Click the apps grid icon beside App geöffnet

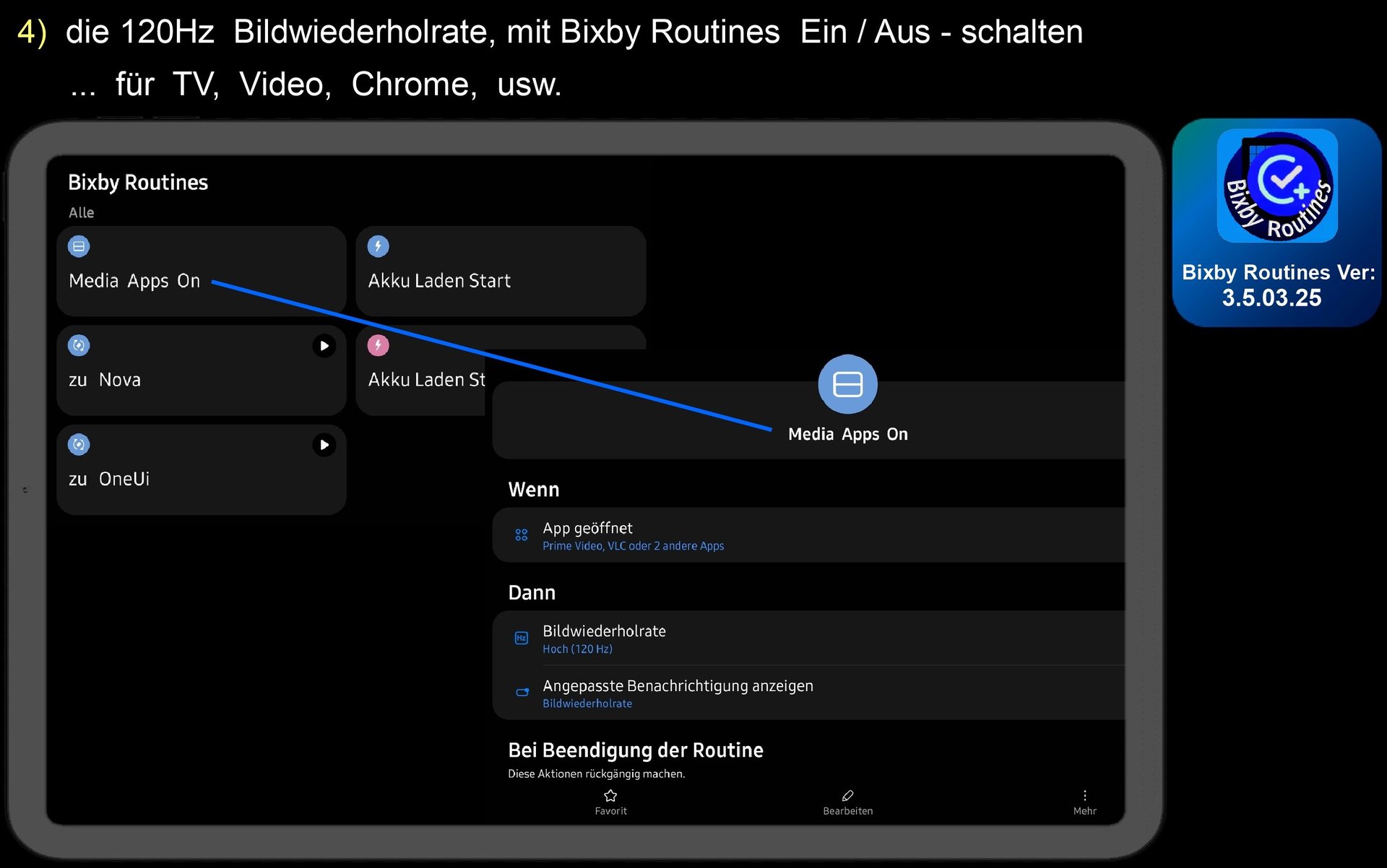pos(521,535)
